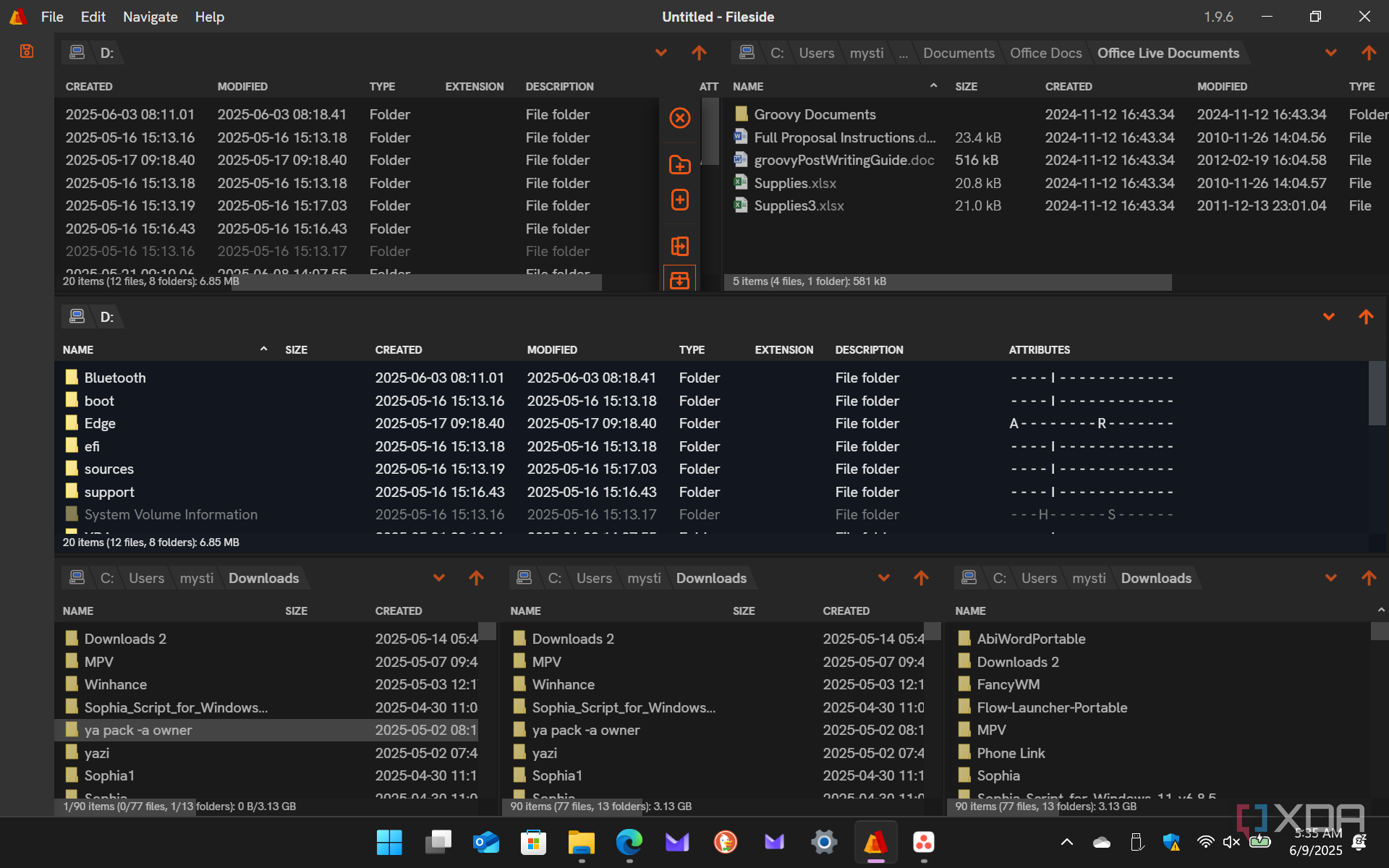Expand history dropdown in third Downloads pane
This screenshot has height=868, width=1389.
point(1330,578)
